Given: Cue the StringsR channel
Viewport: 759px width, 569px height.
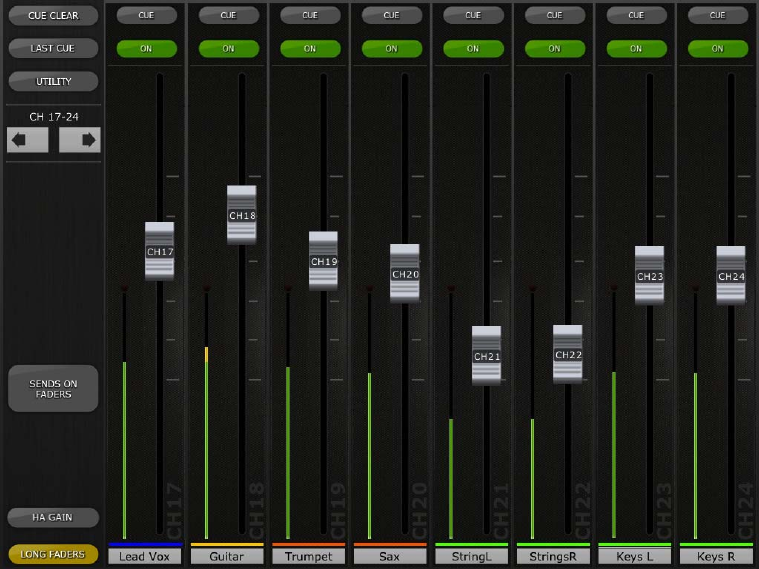Looking at the screenshot, I should tap(555, 15).
